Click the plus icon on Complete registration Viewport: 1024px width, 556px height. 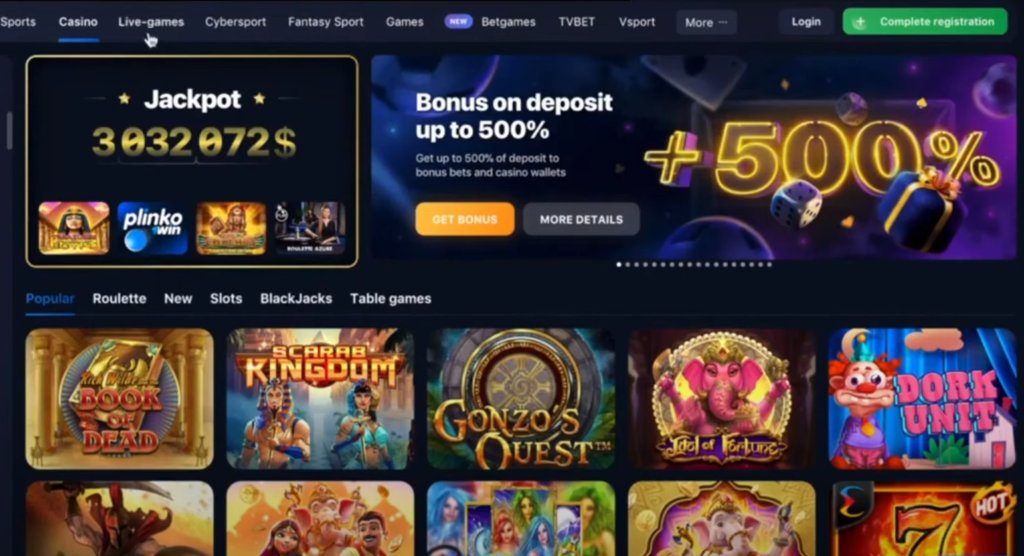(x=860, y=22)
